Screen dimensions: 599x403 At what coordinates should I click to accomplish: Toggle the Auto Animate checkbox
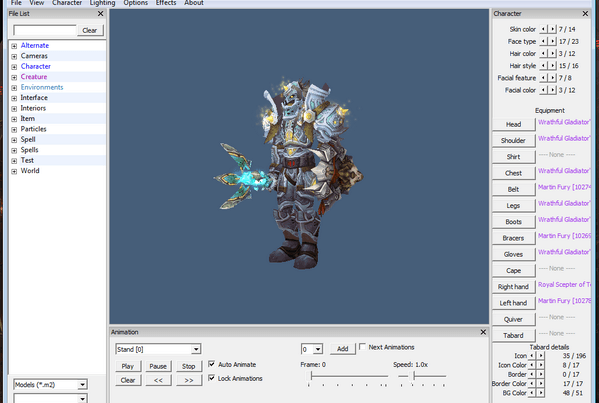click(x=212, y=364)
